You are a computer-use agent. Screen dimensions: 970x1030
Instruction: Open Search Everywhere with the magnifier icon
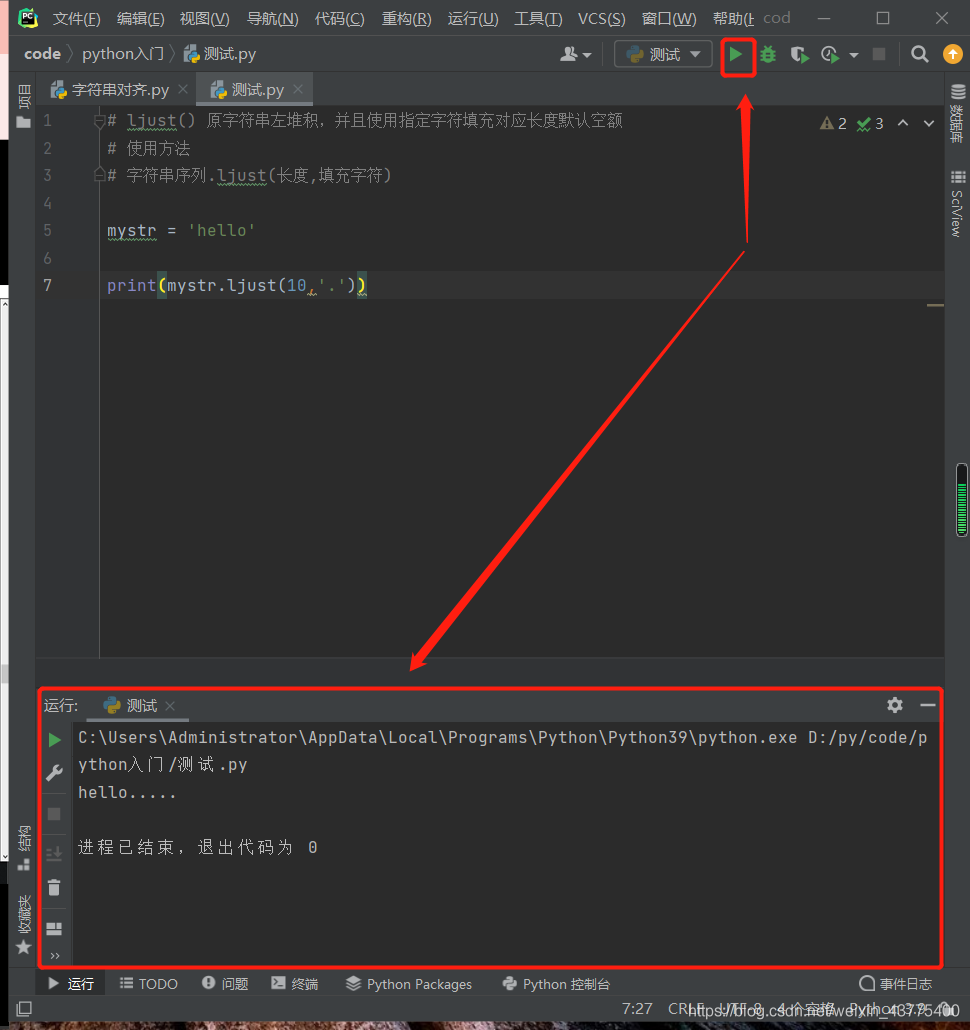[x=919, y=54]
